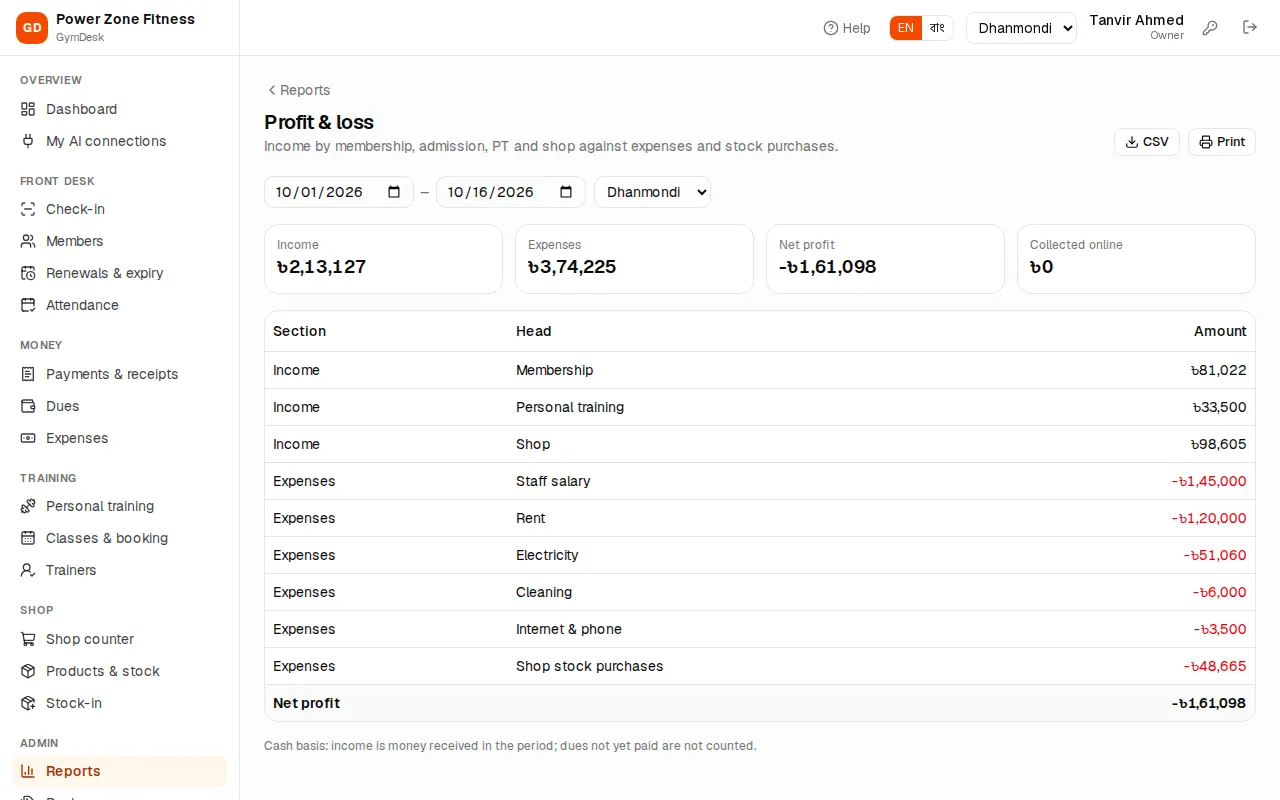Click the Internet & phone row label

point(569,629)
